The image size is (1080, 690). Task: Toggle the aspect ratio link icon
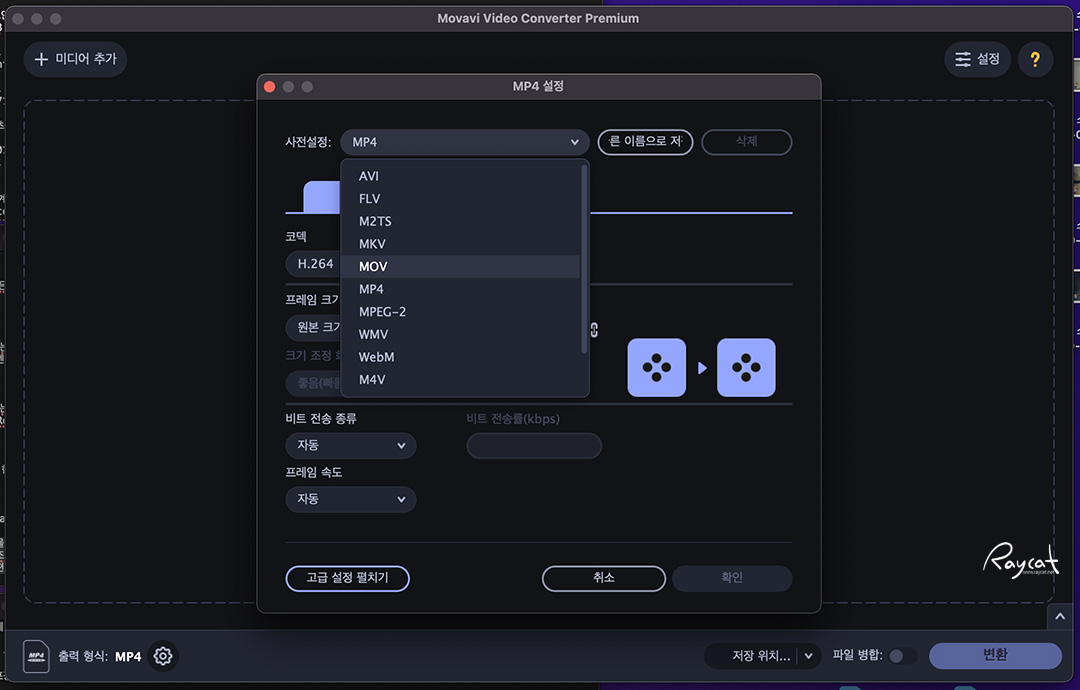coord(594,330)
